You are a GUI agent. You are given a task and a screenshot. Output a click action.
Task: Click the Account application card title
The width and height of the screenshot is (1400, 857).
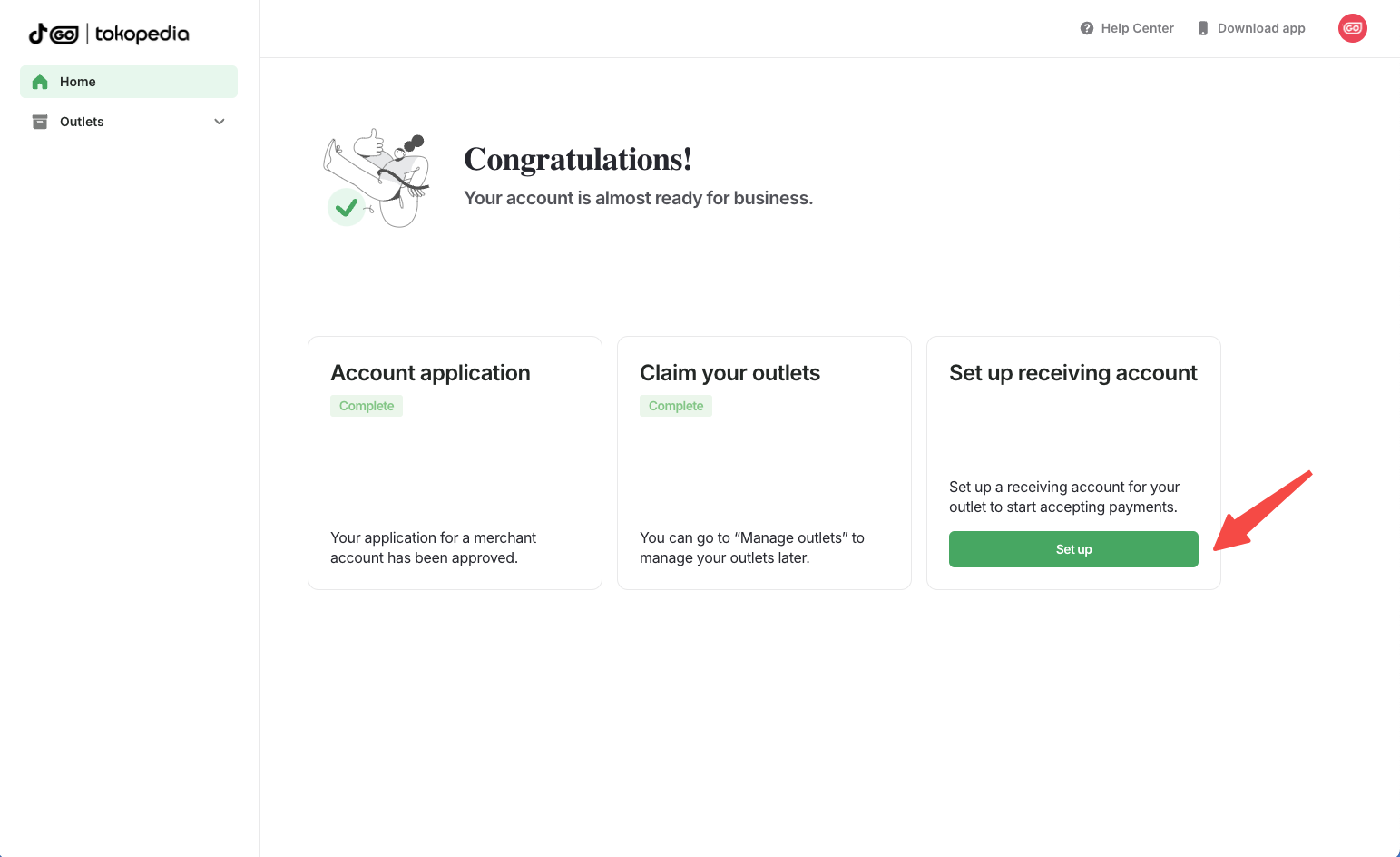click(x=430, y=373)
